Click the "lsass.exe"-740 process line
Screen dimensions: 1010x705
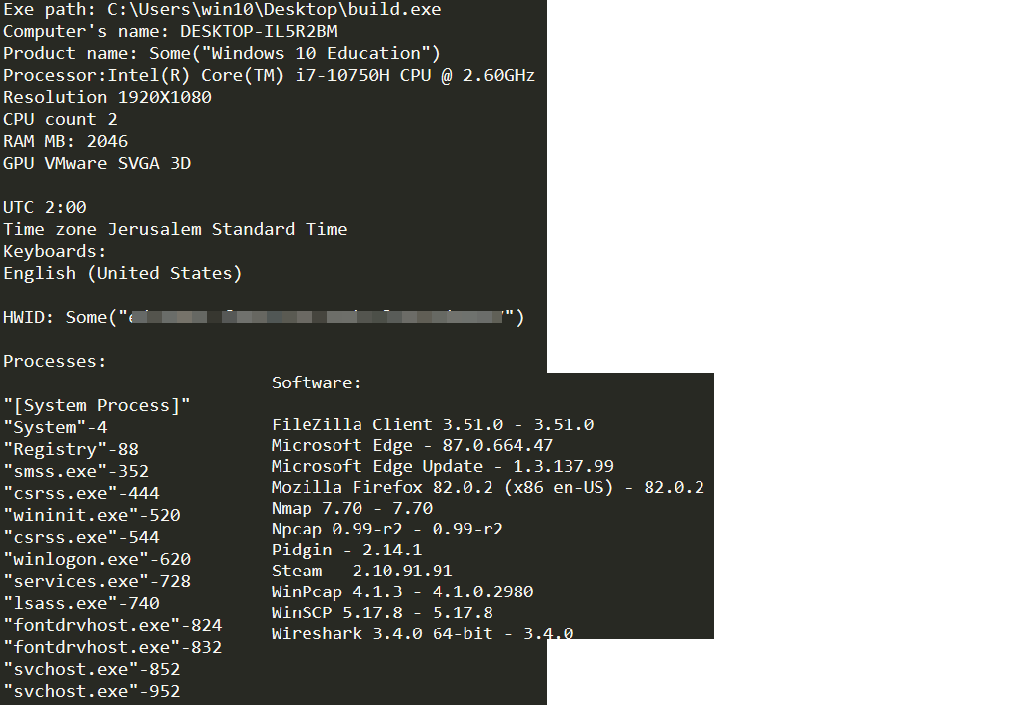point(81,603)
